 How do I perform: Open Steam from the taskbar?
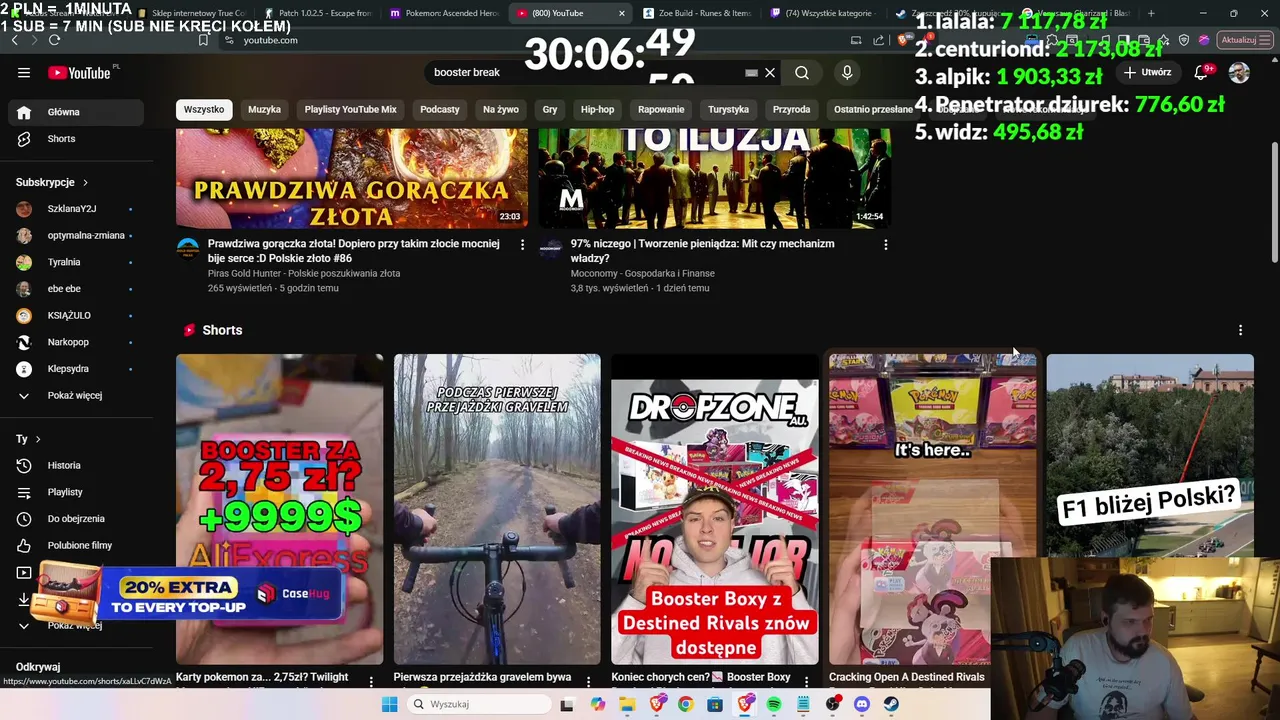pyautogui.click(x=891, y=704)
